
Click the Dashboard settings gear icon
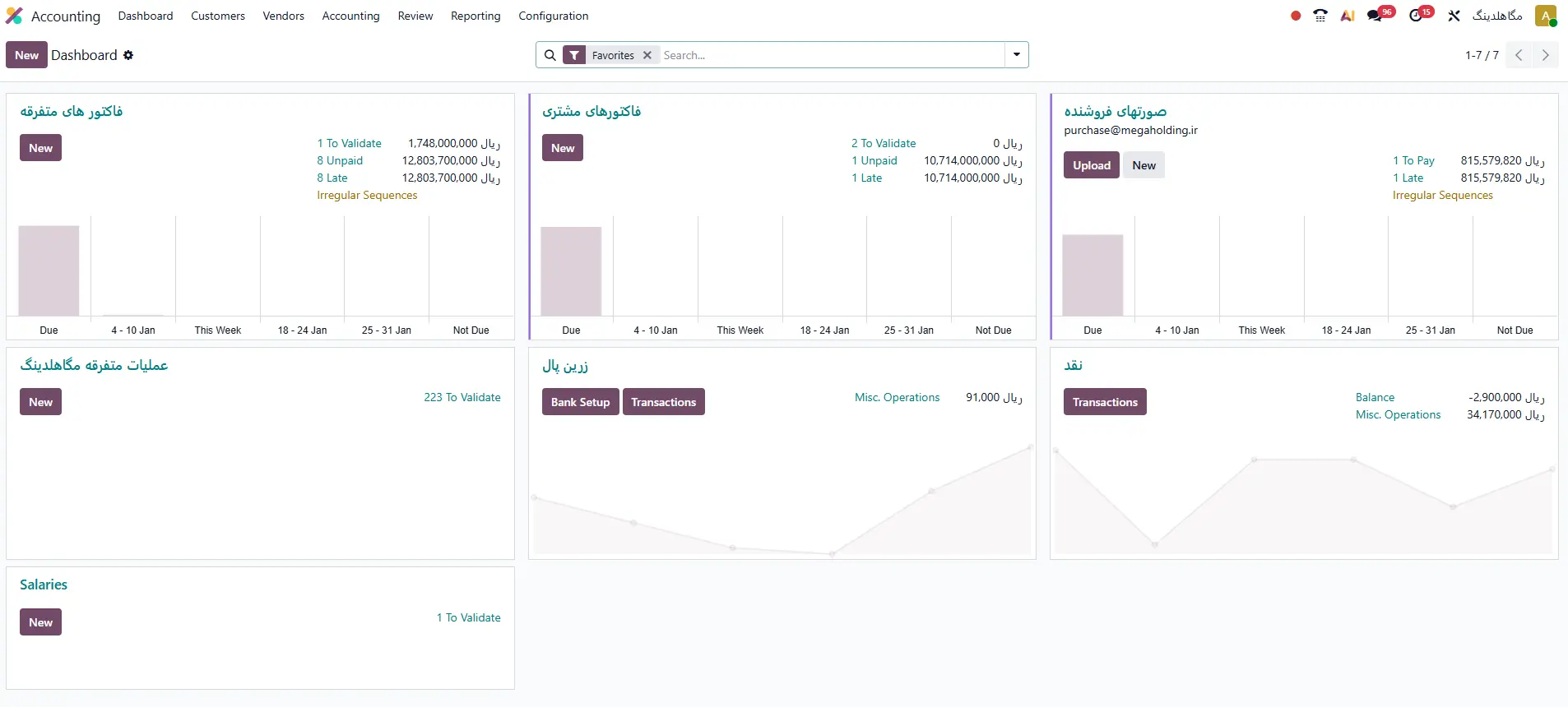click(x=128, y=55)
